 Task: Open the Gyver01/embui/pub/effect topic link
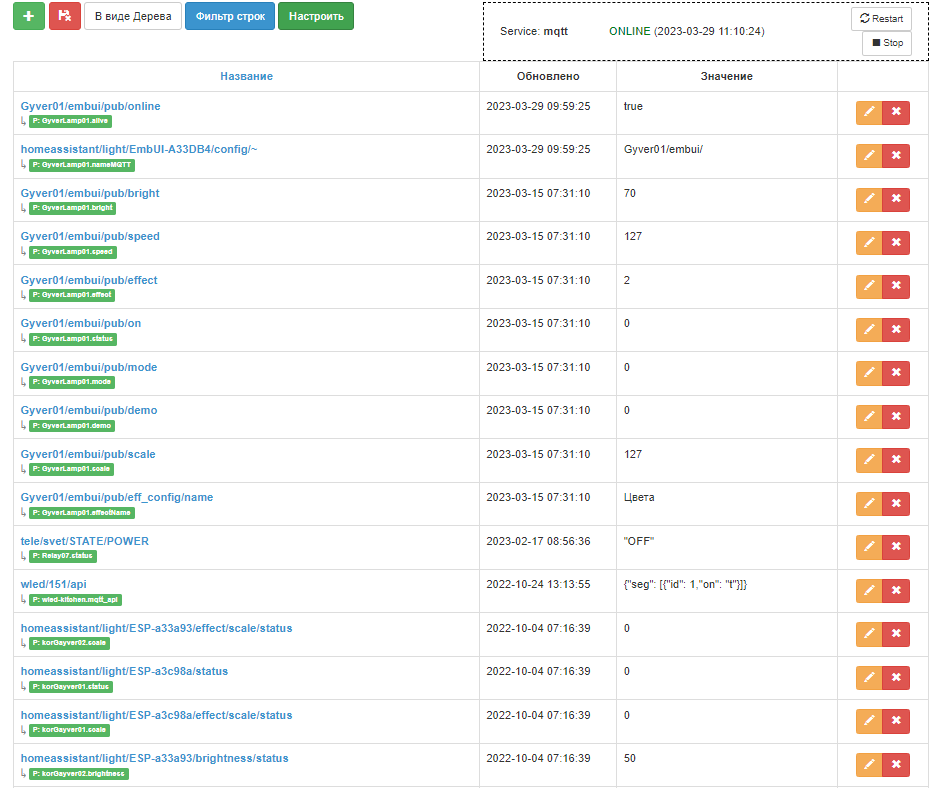click(x=89, y=280)
